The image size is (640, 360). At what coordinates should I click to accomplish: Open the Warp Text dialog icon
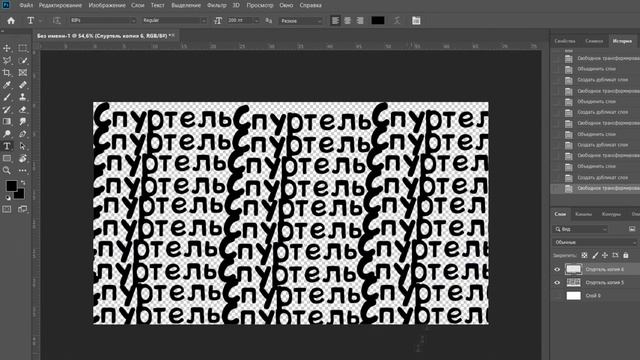[x=396, y=20]
